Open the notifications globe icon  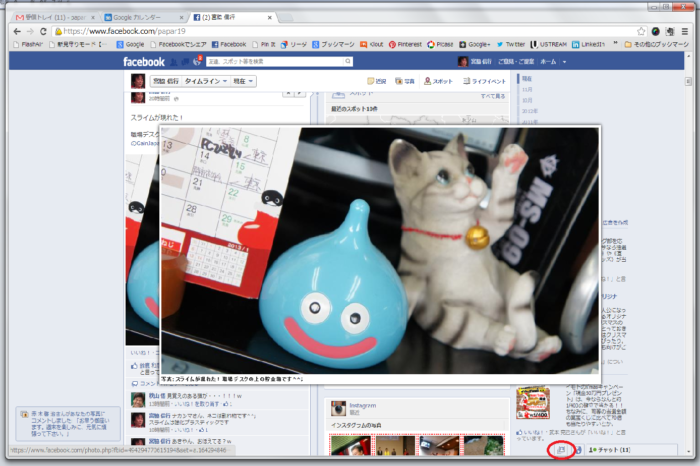click(x=196, y=62)
